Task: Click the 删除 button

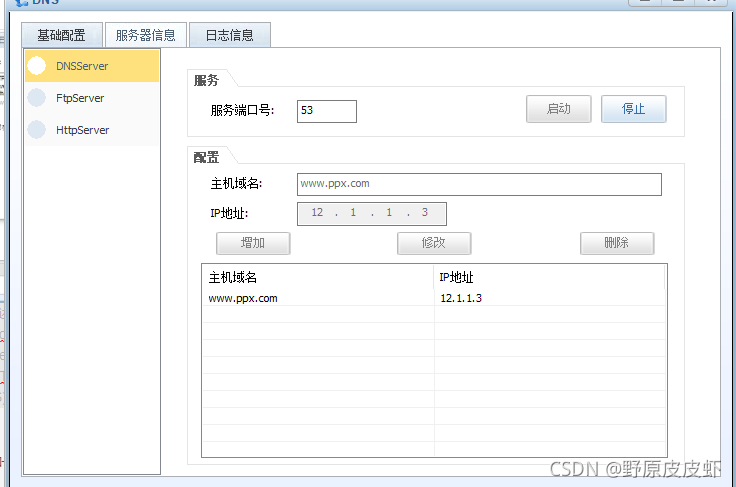Action: click(x=617, y=243)
